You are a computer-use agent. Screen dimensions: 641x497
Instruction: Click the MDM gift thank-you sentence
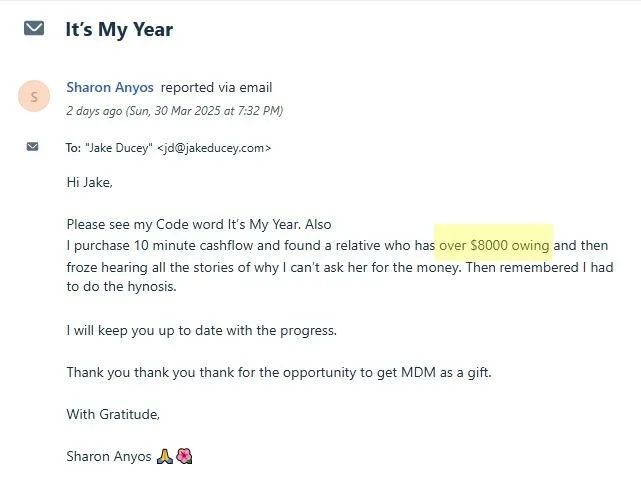tap(279, 372)
